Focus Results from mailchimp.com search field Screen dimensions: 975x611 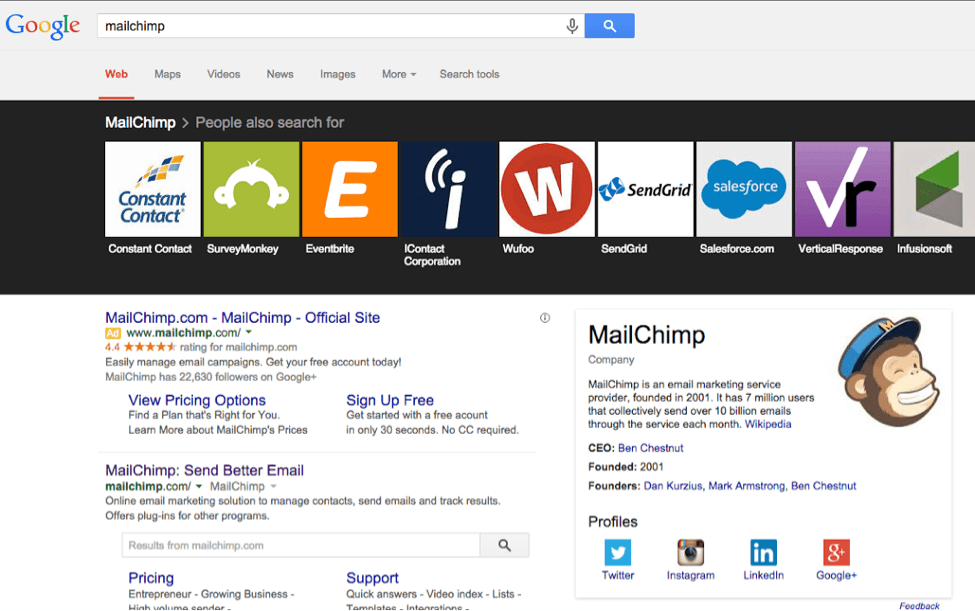[x=301, y=545]
